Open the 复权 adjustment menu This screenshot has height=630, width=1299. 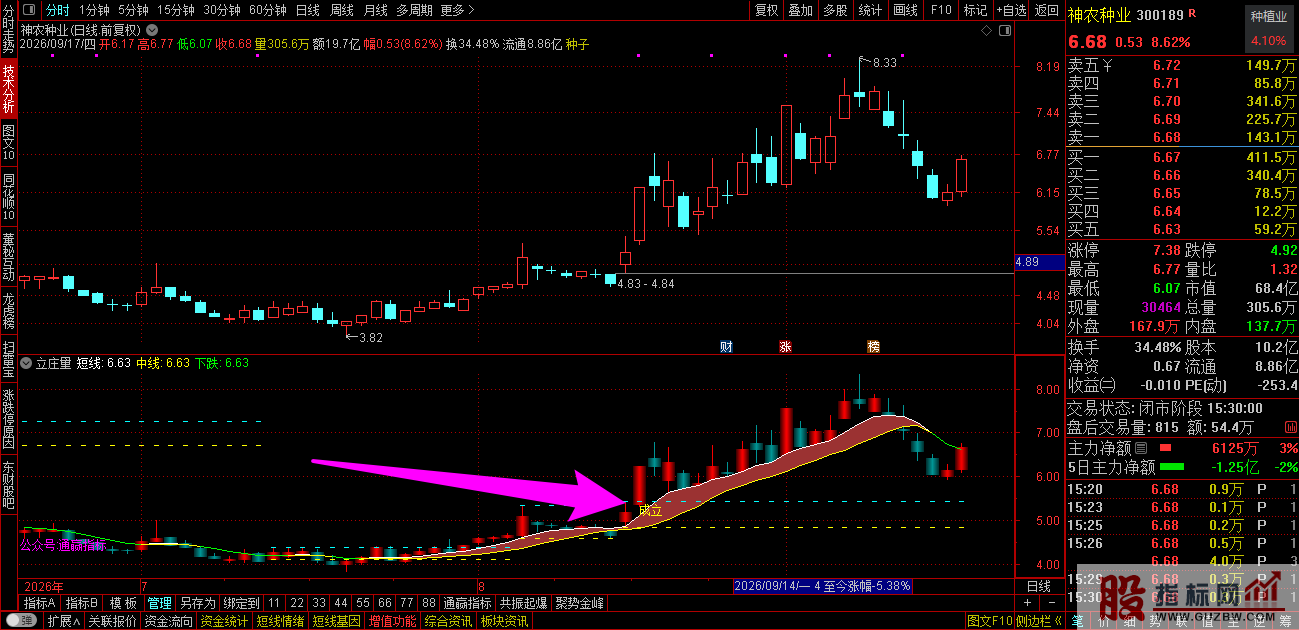766,10
